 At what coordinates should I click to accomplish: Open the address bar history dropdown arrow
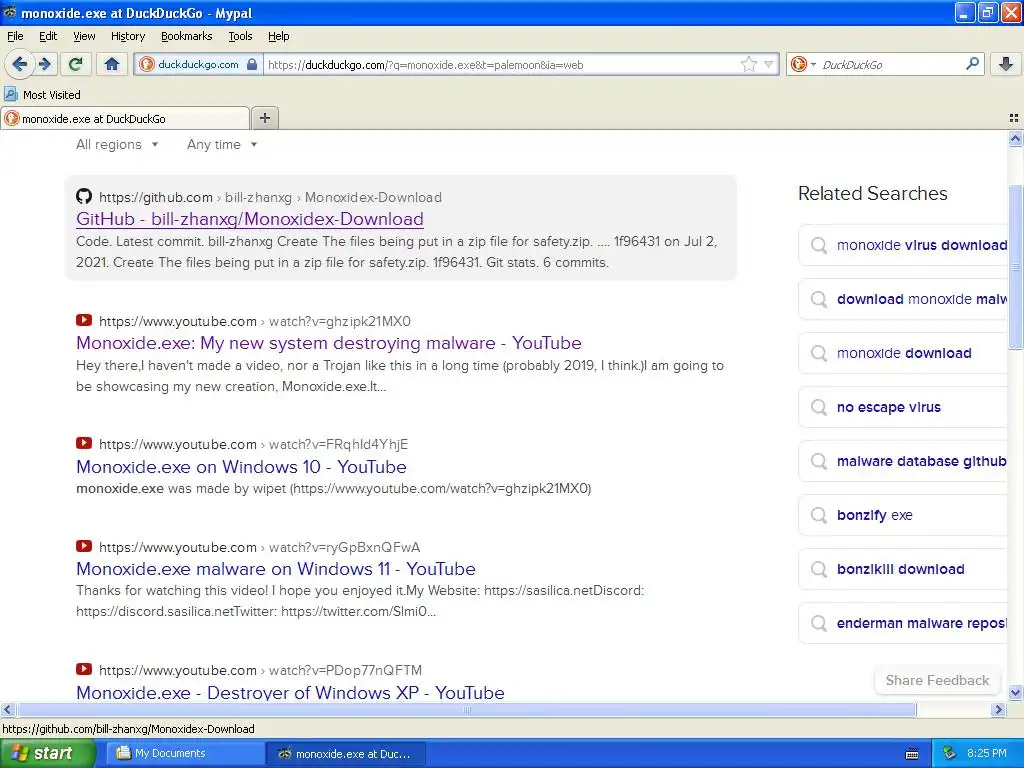coord(769,64)
